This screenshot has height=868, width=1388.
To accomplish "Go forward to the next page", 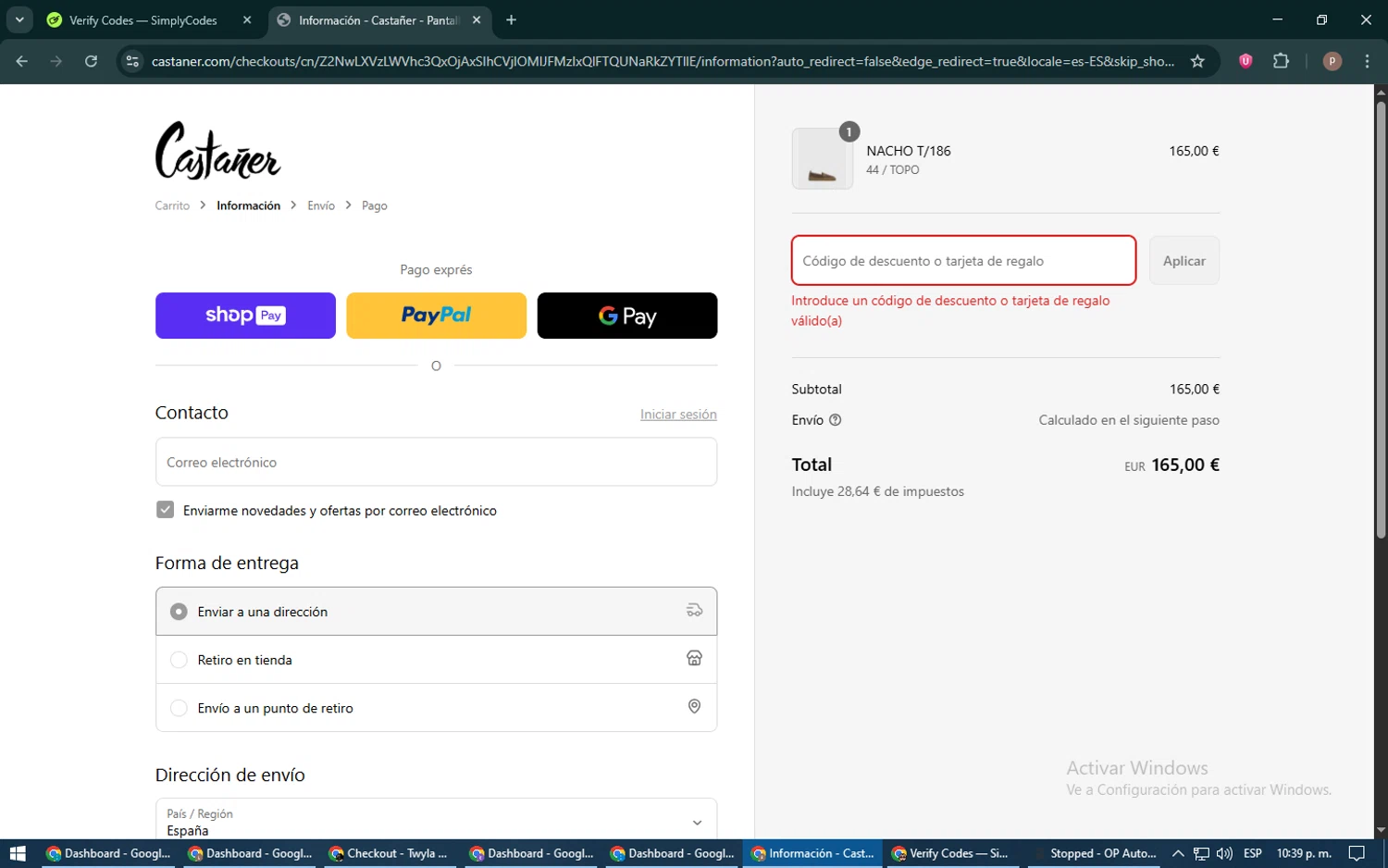I will pos(56,61).
